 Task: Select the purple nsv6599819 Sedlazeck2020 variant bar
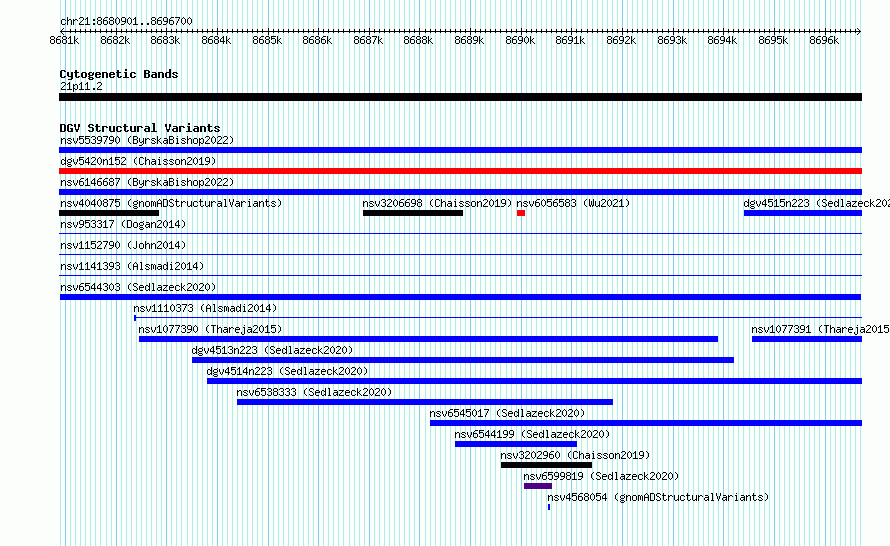(x=538, y=486)
